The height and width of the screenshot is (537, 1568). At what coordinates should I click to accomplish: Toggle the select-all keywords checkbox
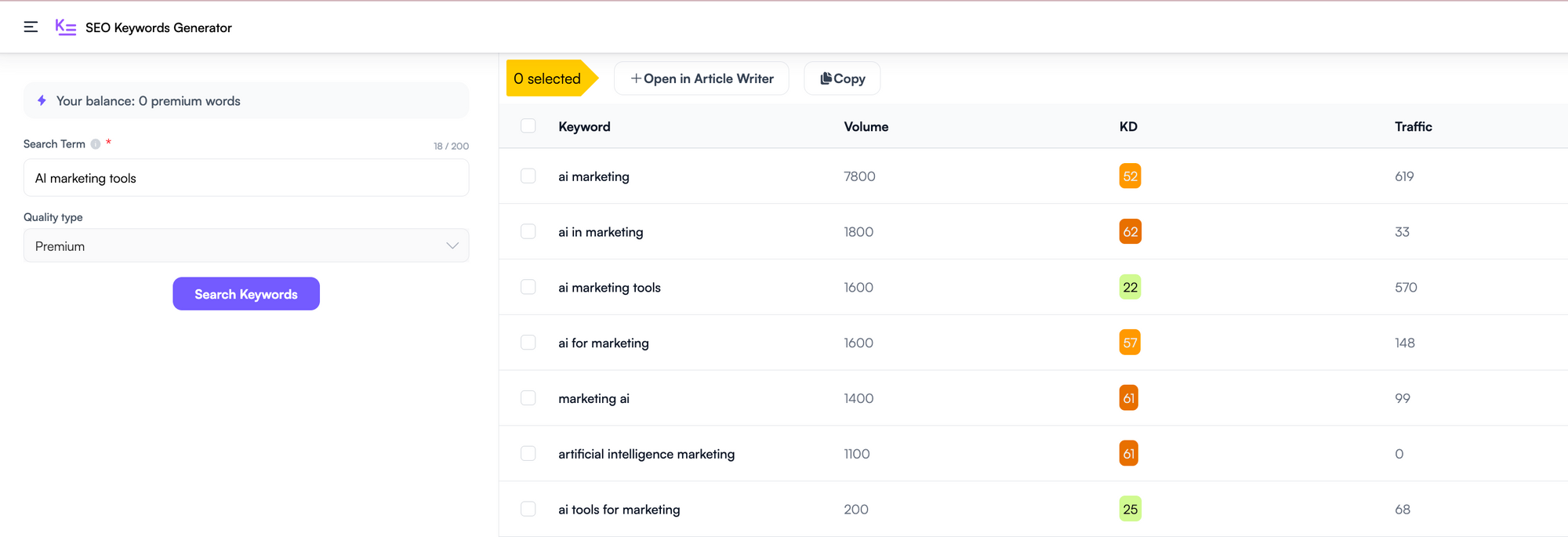click(x=528, y=126)
